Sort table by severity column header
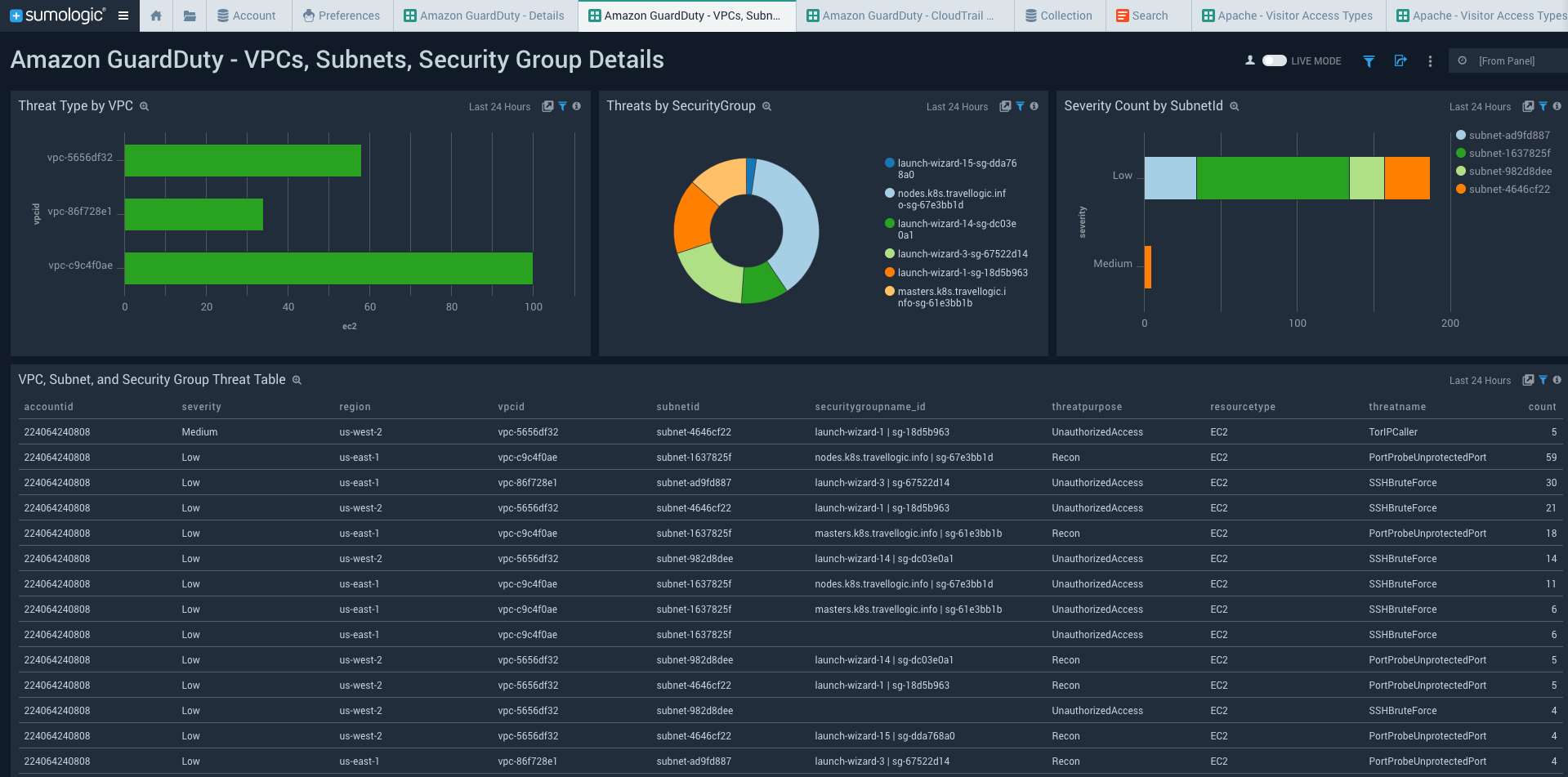The width and height of the screenshot is (1568, 777). (x=201, y=407)
